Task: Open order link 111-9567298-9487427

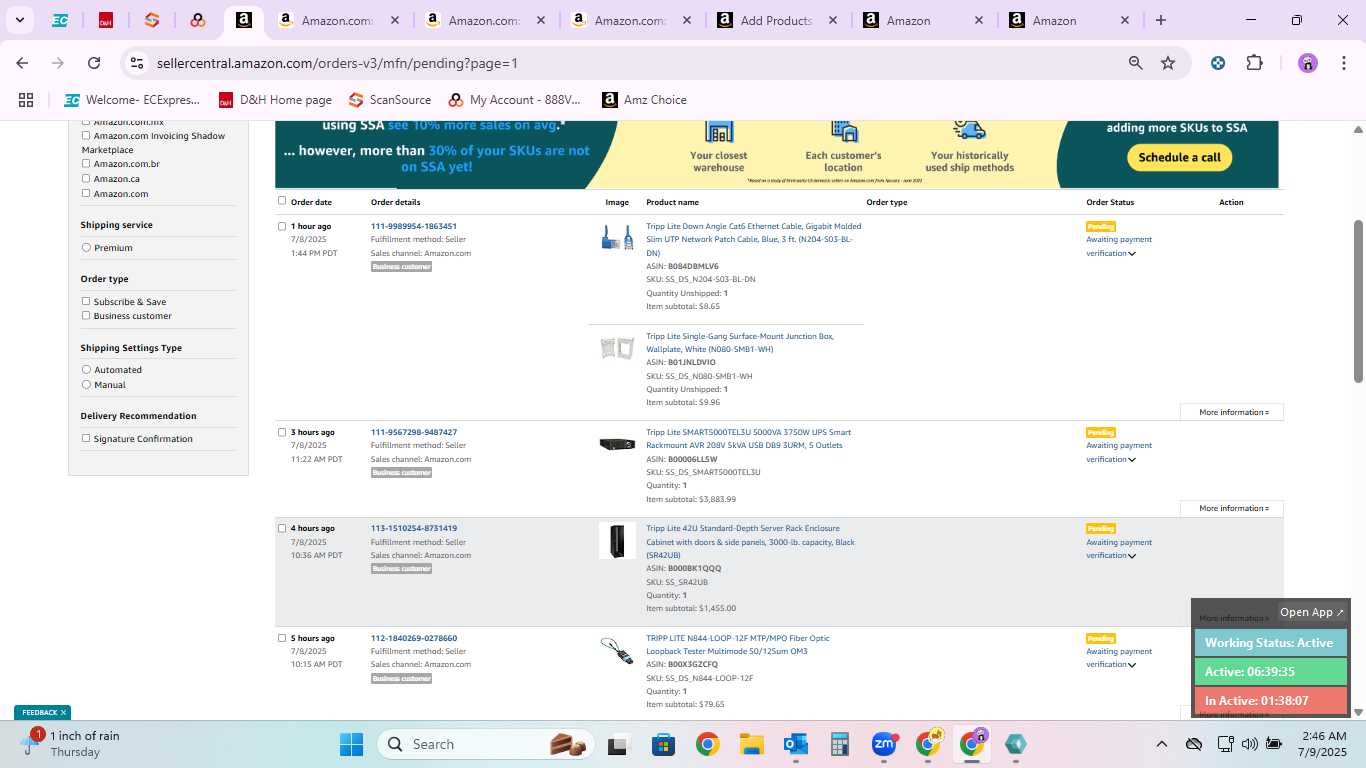Action: coord(414,432)
